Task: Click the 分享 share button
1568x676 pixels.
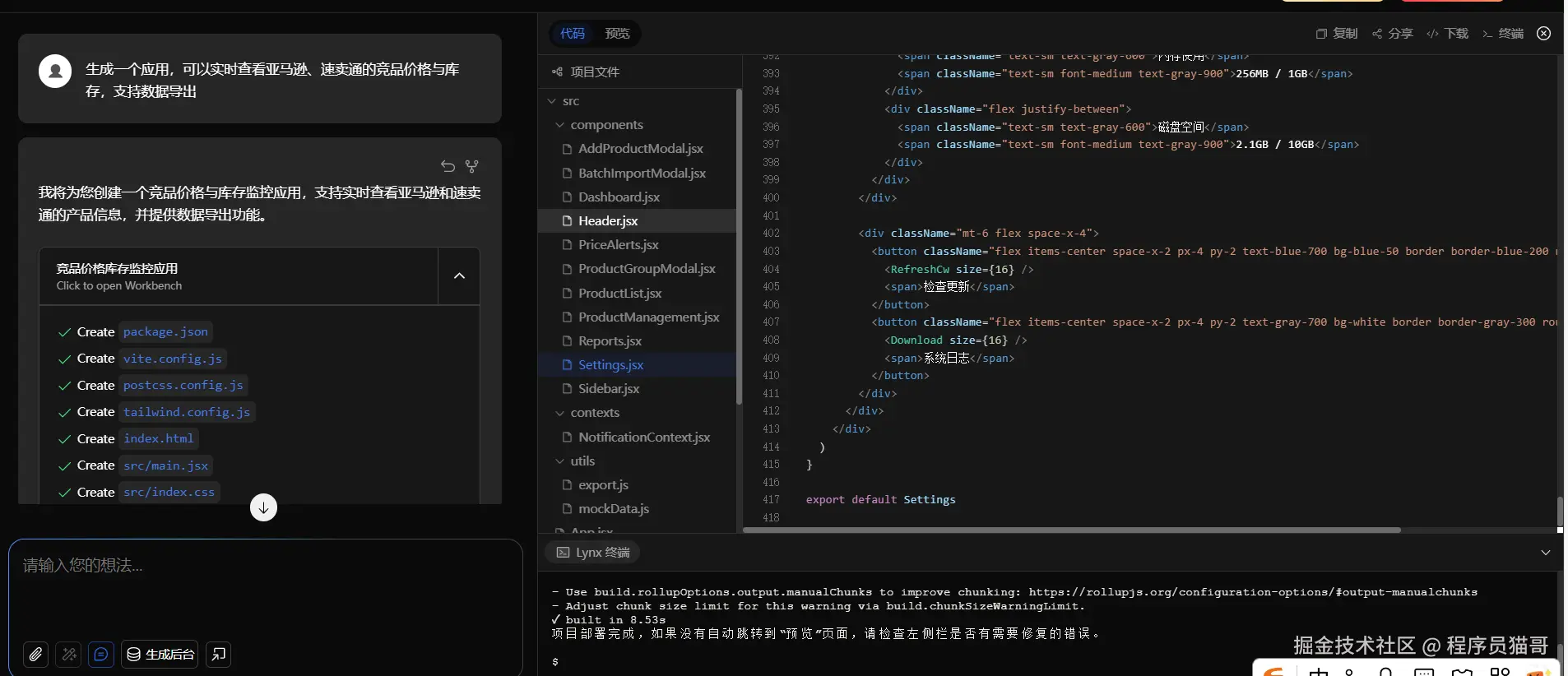Action: pos(1392,34)
